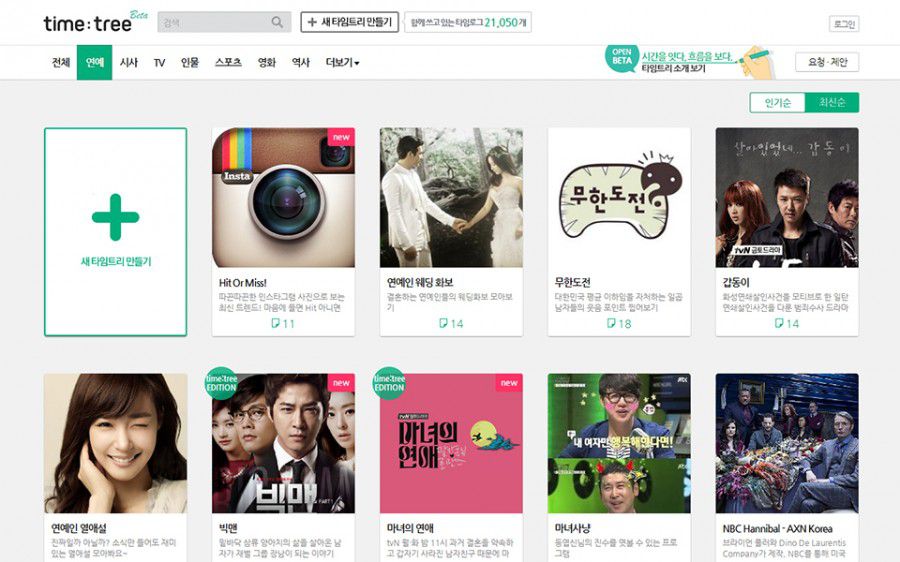Open the 타임트리 소개 보기 link

click(x=673, y=68)
